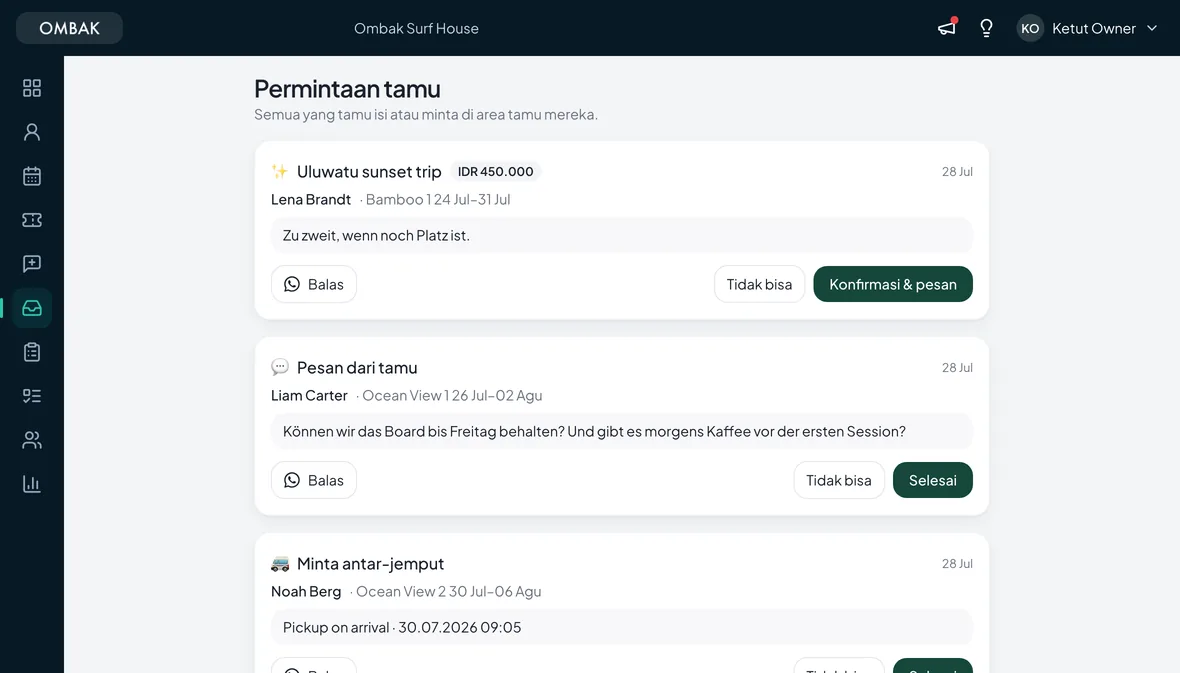1180x673 pixels.
Task: Click Tidak bisa on Uluwatu sunset trip
Action: tap(759, 284)
